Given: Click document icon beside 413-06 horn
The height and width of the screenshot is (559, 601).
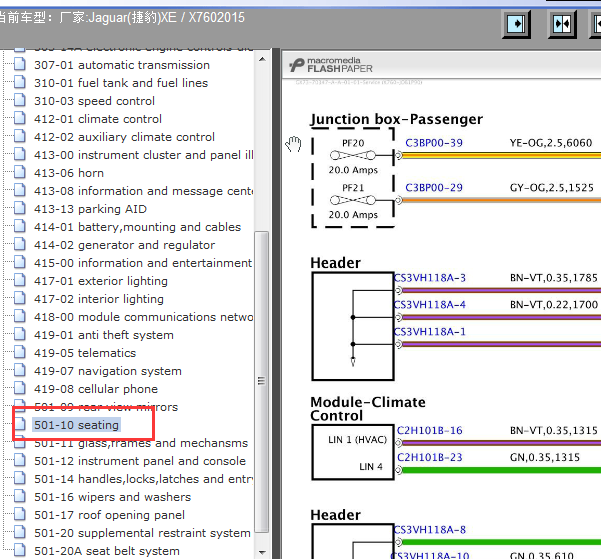Looking at the screenshot, I should (x=20, y=173).
